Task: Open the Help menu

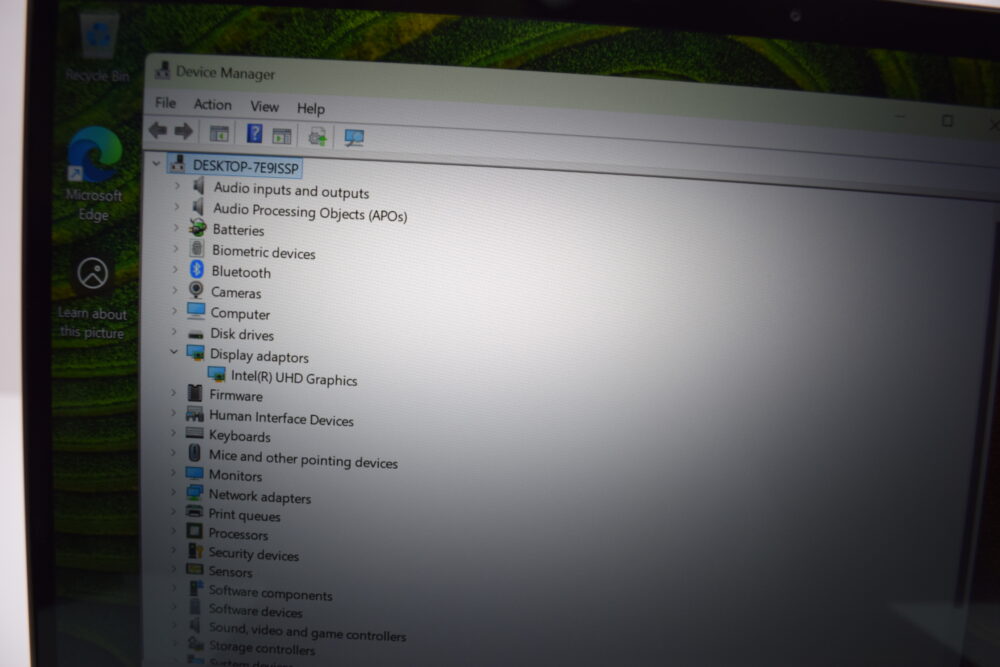Action: [311, 108]
